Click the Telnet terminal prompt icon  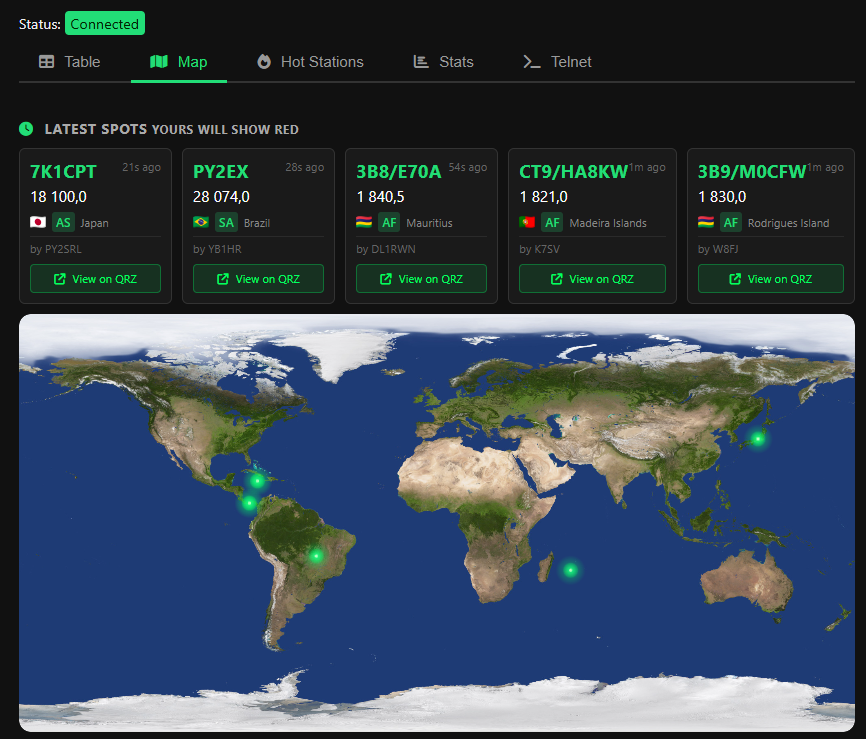pos(532,62)
